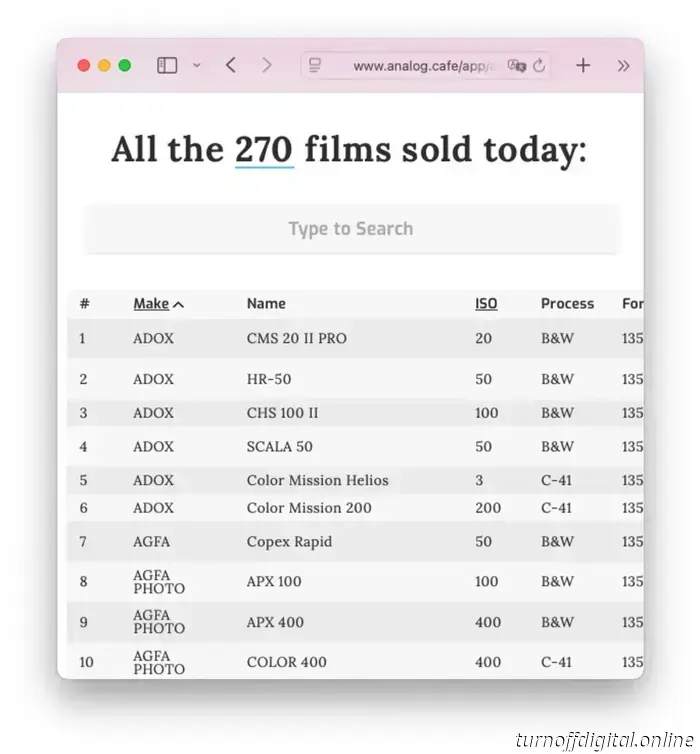Select the CHS 100 II film name
Screen dimensions: 700x754
click(x=282, y=413)
